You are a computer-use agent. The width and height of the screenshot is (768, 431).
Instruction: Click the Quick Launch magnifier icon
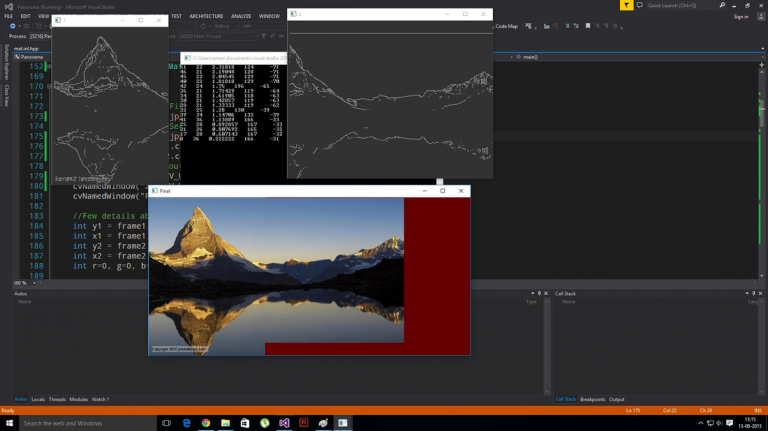coord(722,5)
